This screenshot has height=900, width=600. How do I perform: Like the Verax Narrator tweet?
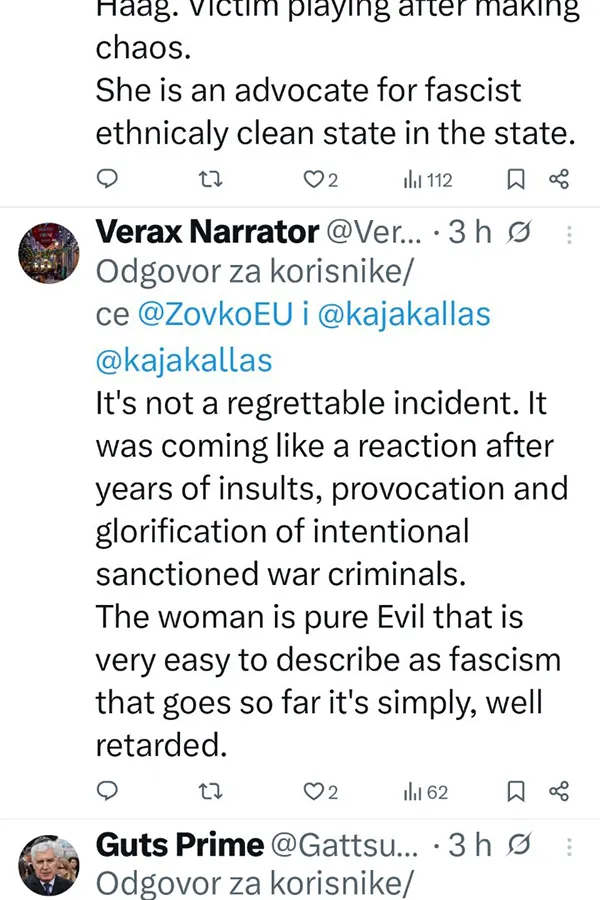314,792
